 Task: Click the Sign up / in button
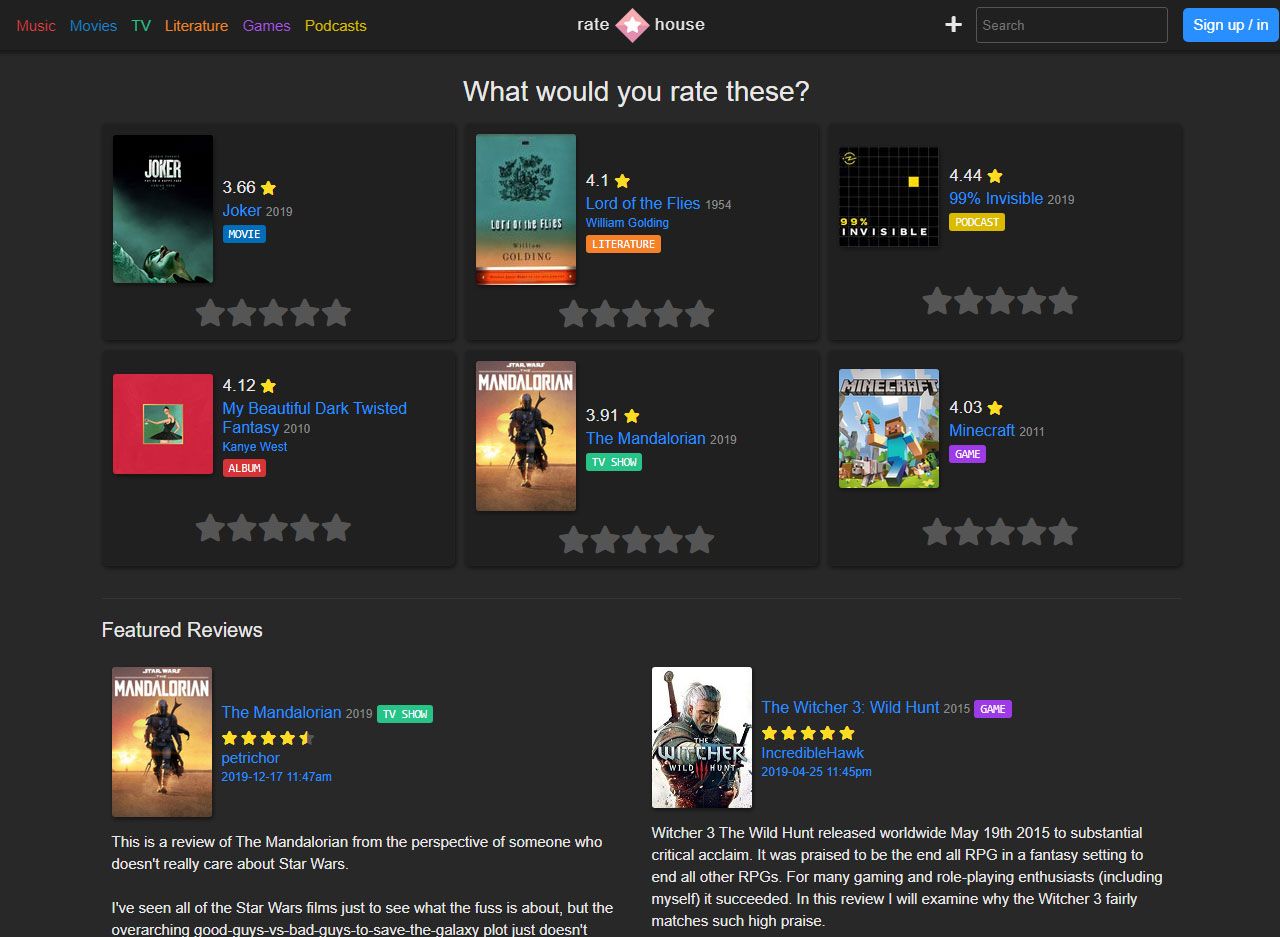[x=1231, y=25]
